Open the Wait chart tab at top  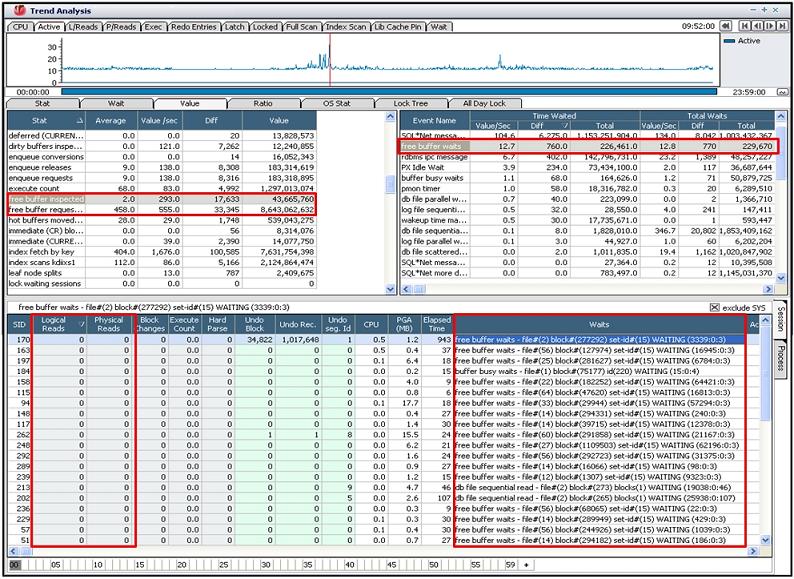[x=439, y=27]
